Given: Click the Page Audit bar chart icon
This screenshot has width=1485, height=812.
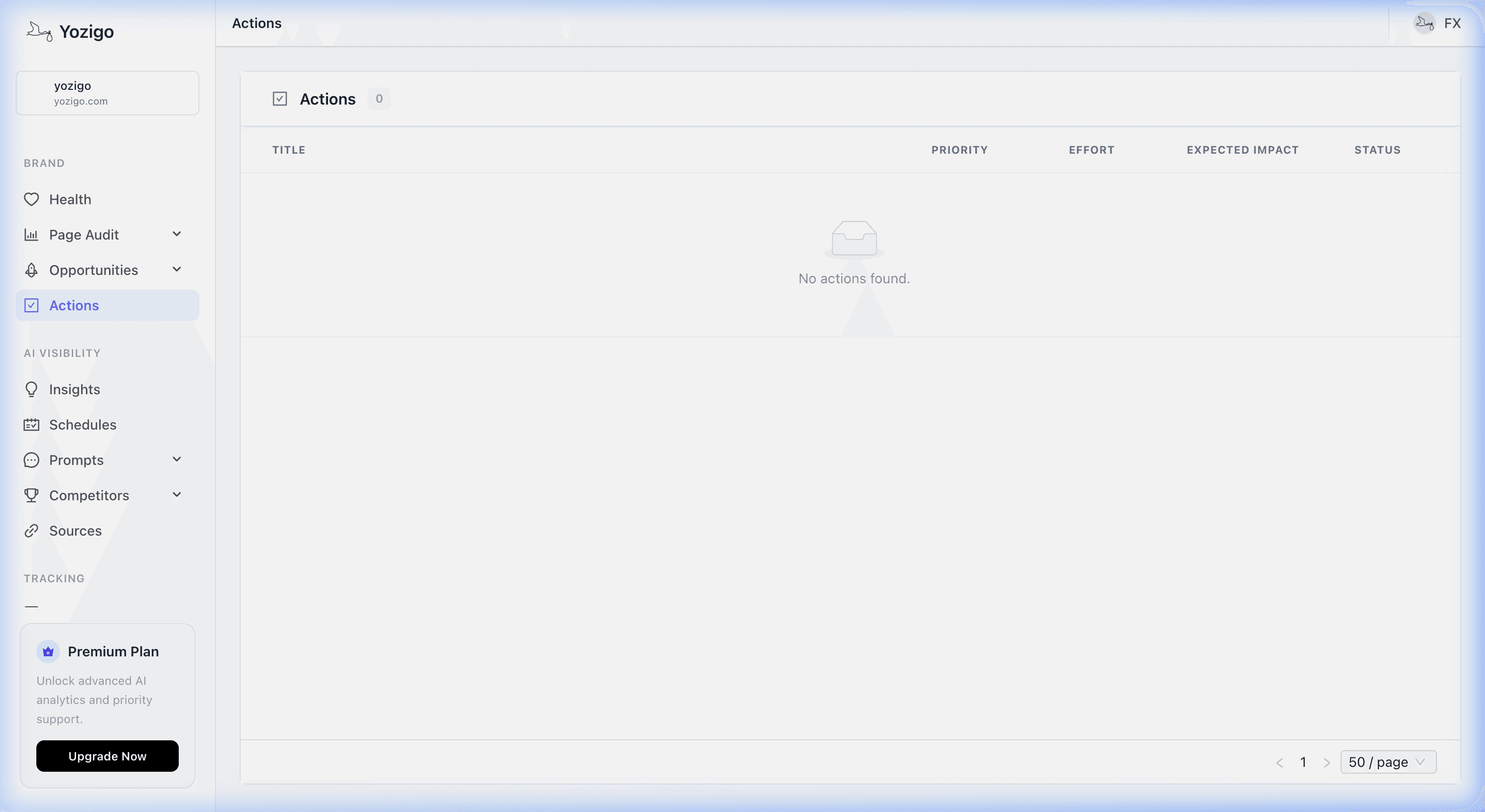Looking at the screenshot, I should click(32, 235).
